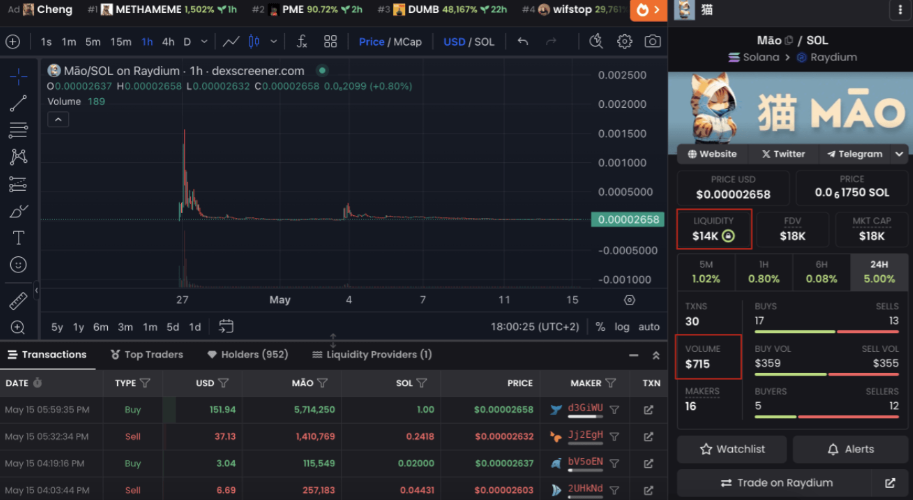Select the trend line drawing tool
This screenshot has width=913, height=500.
[x=18, y=103]
